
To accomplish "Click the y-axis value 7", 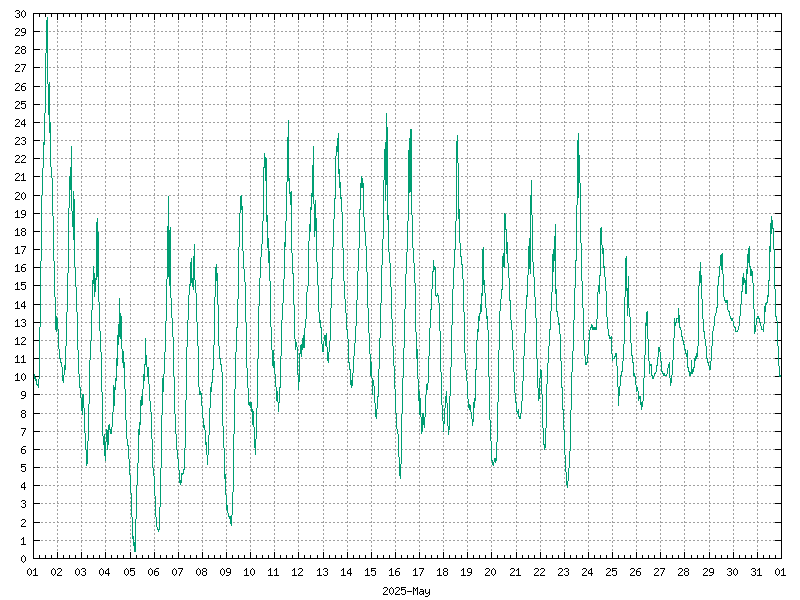I will (23, 432).
